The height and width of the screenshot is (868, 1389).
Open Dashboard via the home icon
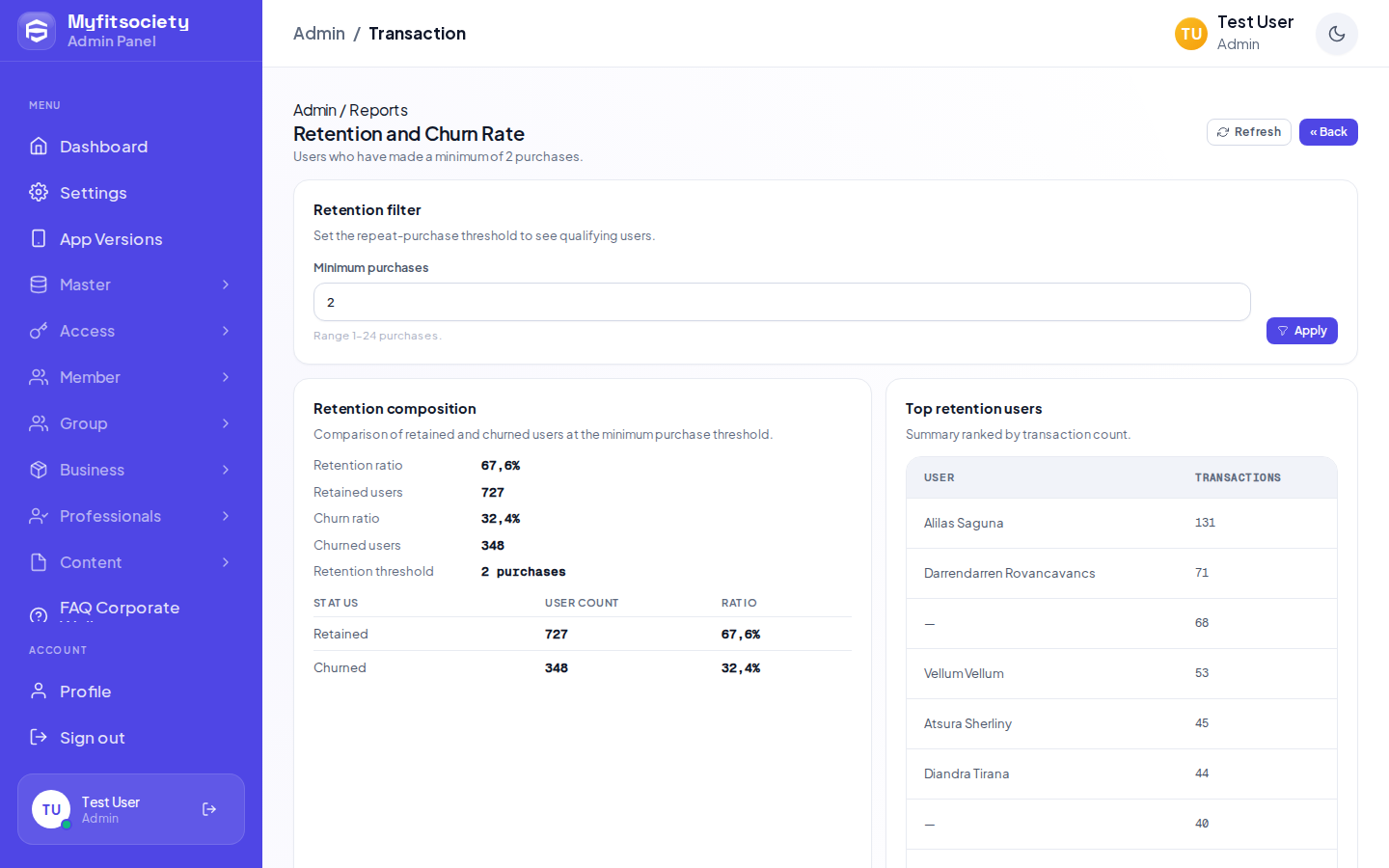click(x=39, y=146)
